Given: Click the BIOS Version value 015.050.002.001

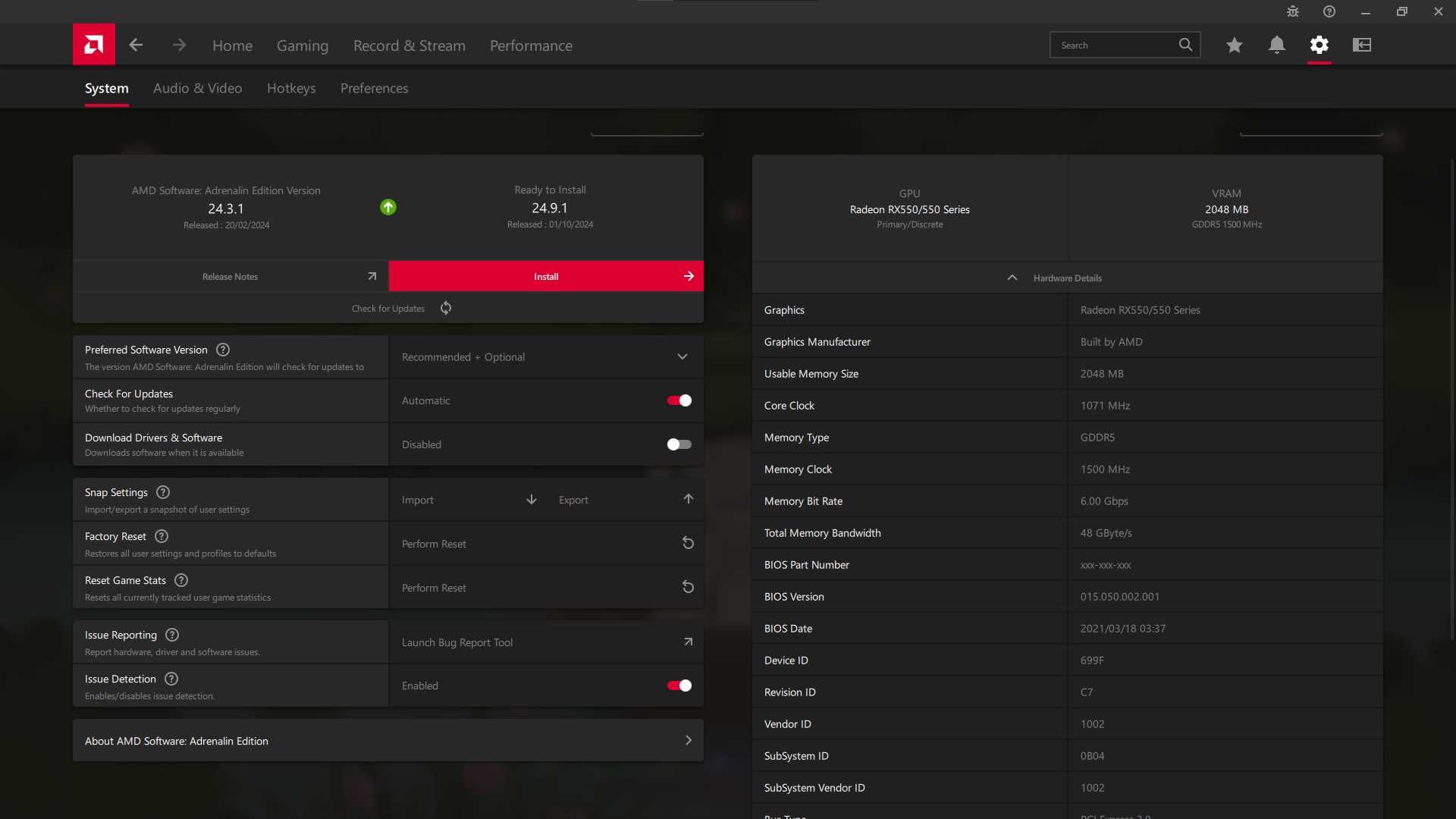Looking at the screenshot, I should pos(1120,597).
